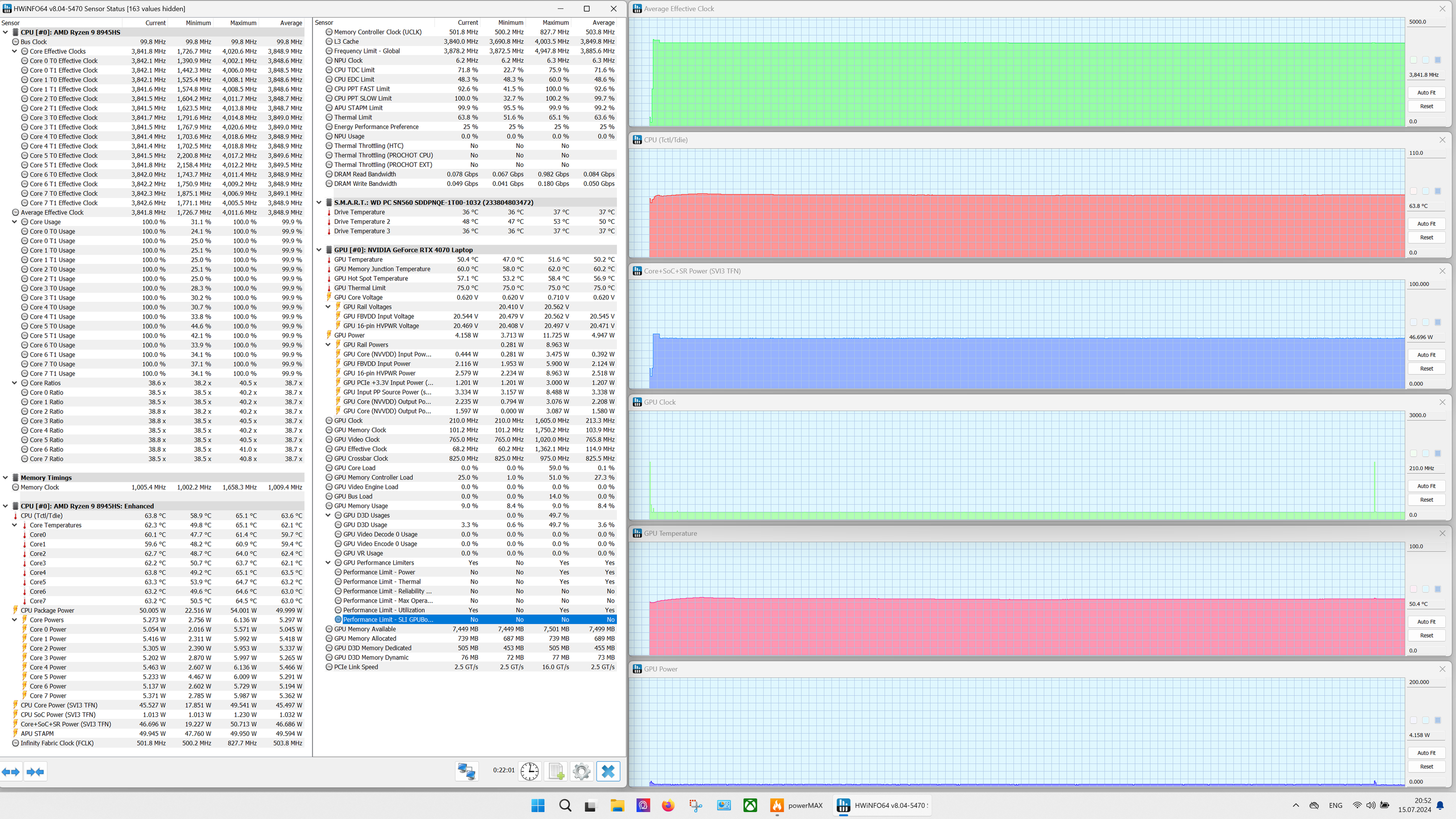Click the clock reset timer icon
Screen dimensions: 1456x819
(x=529, y=771)
